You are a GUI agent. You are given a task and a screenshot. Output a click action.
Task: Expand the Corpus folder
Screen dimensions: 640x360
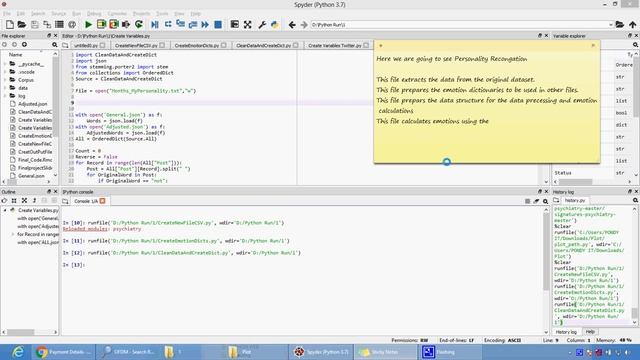(x=5, y=80)
